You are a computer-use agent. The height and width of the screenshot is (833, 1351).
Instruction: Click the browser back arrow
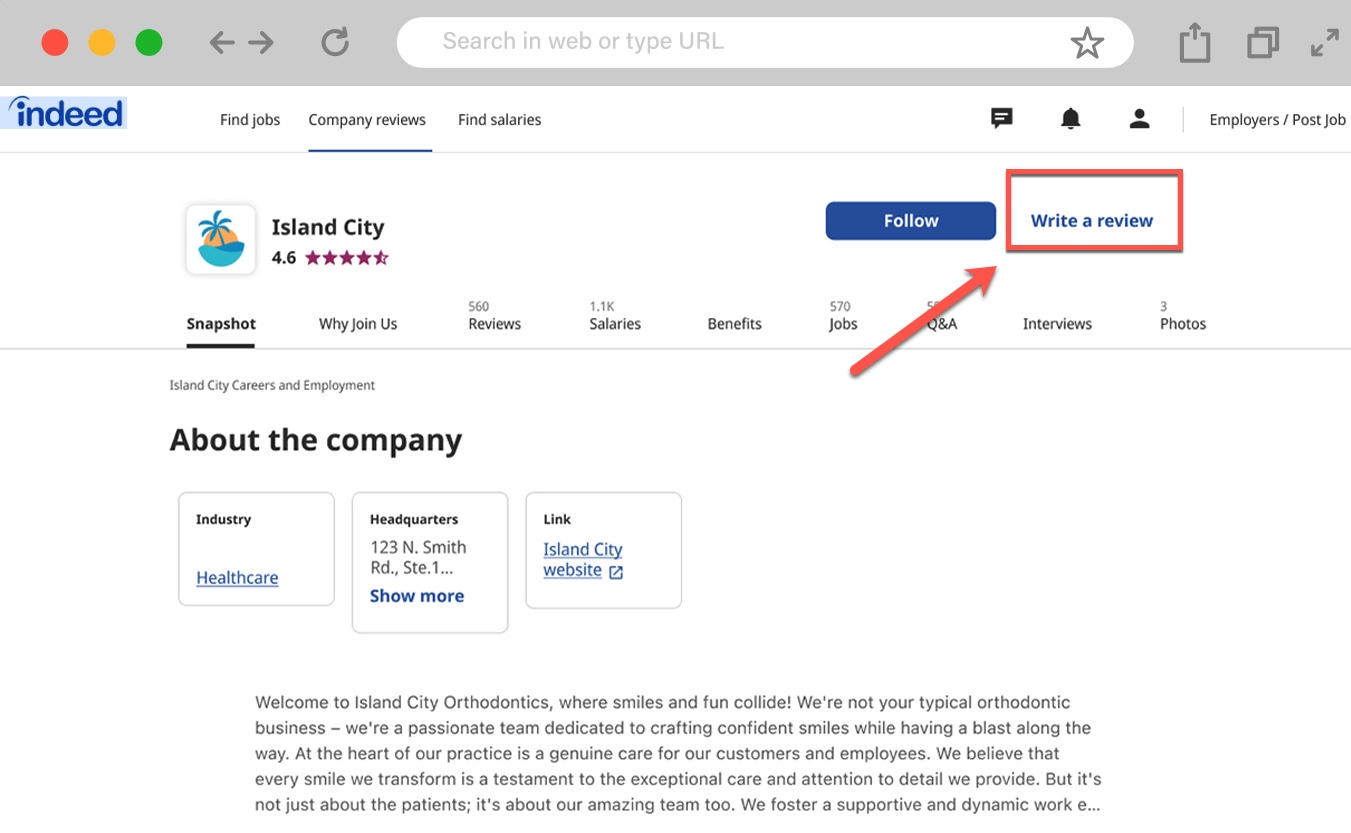pyautogui.click(x=222, y=42)
